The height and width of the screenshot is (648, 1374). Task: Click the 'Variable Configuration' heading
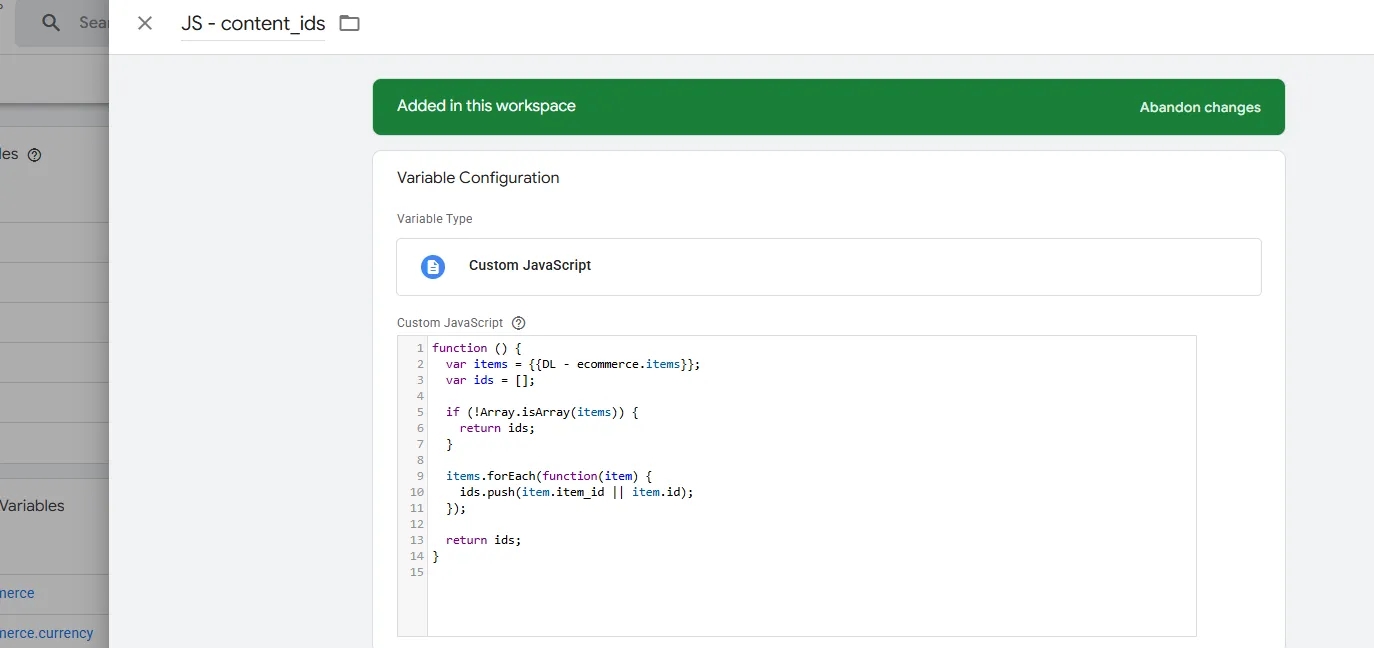(x=478, y=178)
